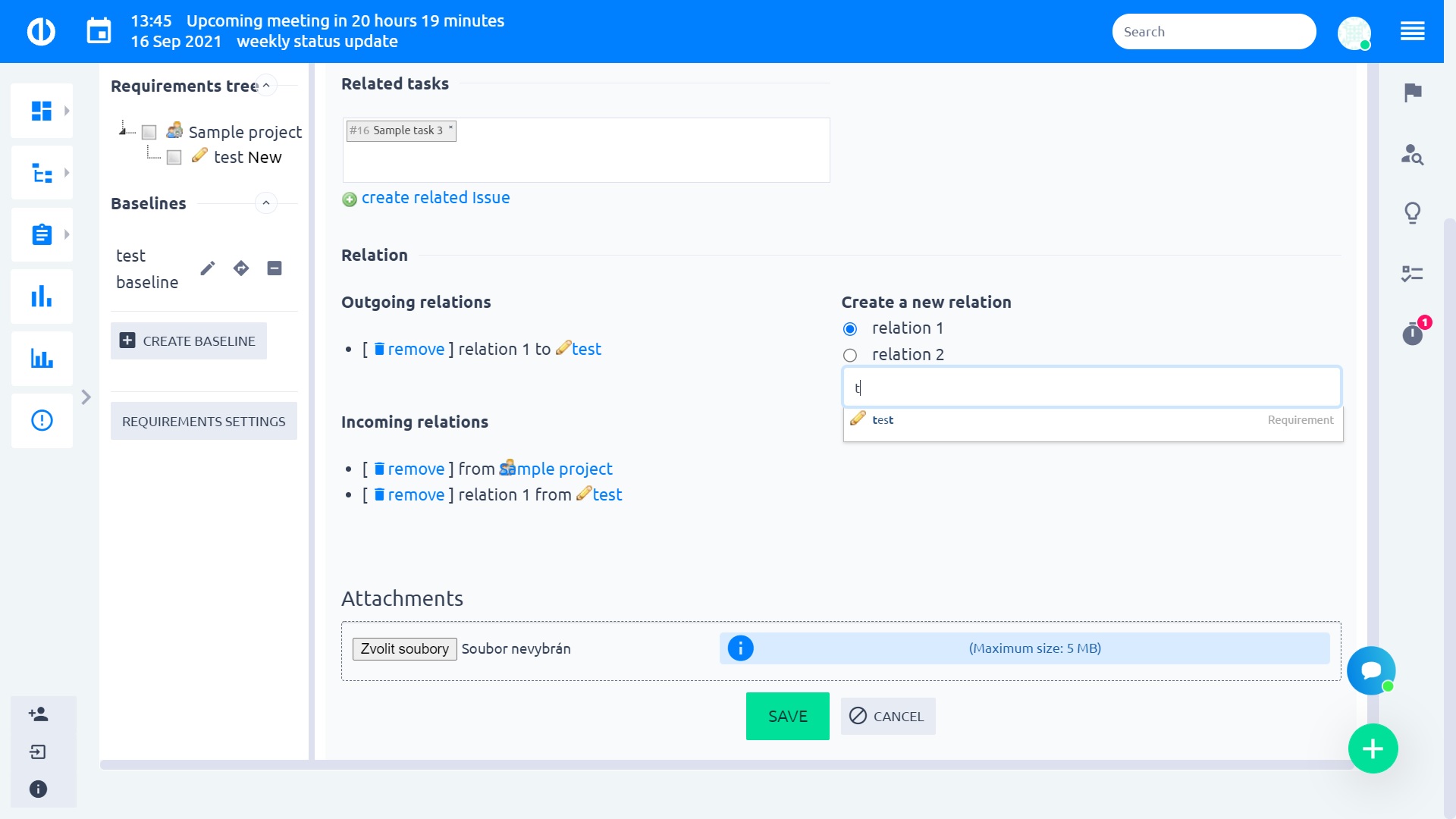Collapse the Requirements tree section
Viewport: 1456px width, 819px height.
click(x=266, y=86)
